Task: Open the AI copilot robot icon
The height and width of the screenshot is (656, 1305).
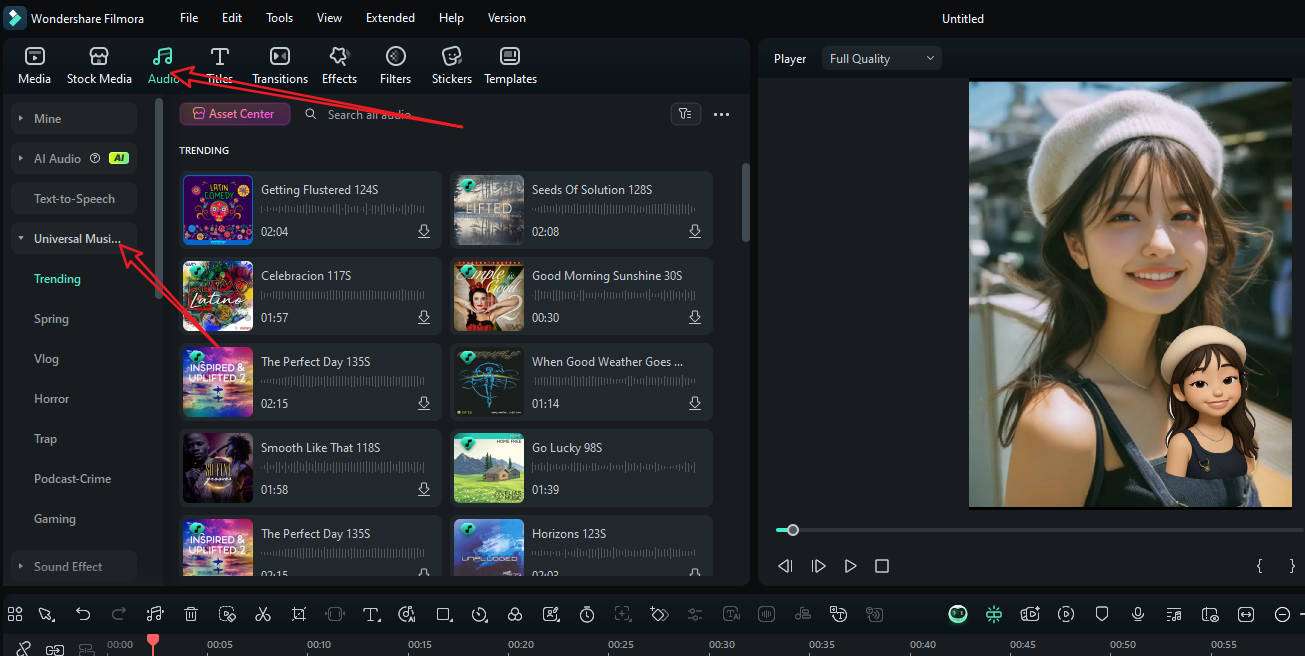Action: [958, 614]
